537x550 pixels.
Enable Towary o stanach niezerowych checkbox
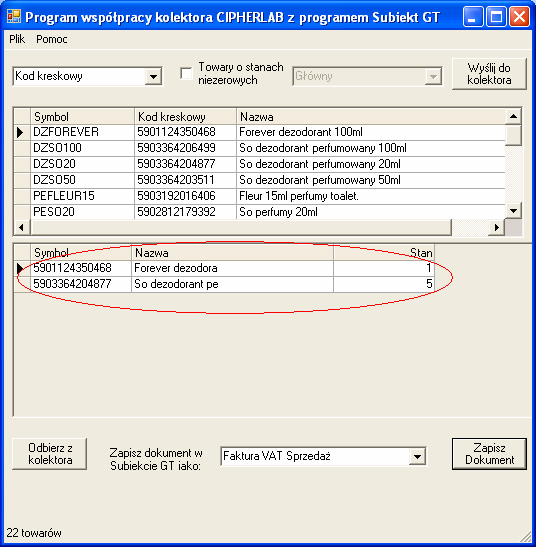(186, 74)
